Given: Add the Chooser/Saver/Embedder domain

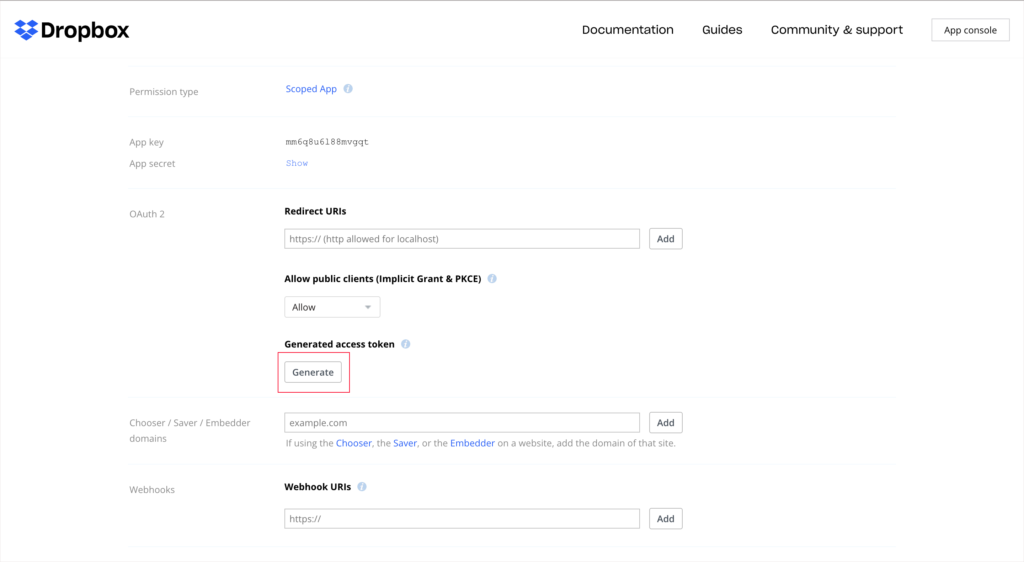Looking at the screenshot, I should pyautogui.click(x=665, y=422).
